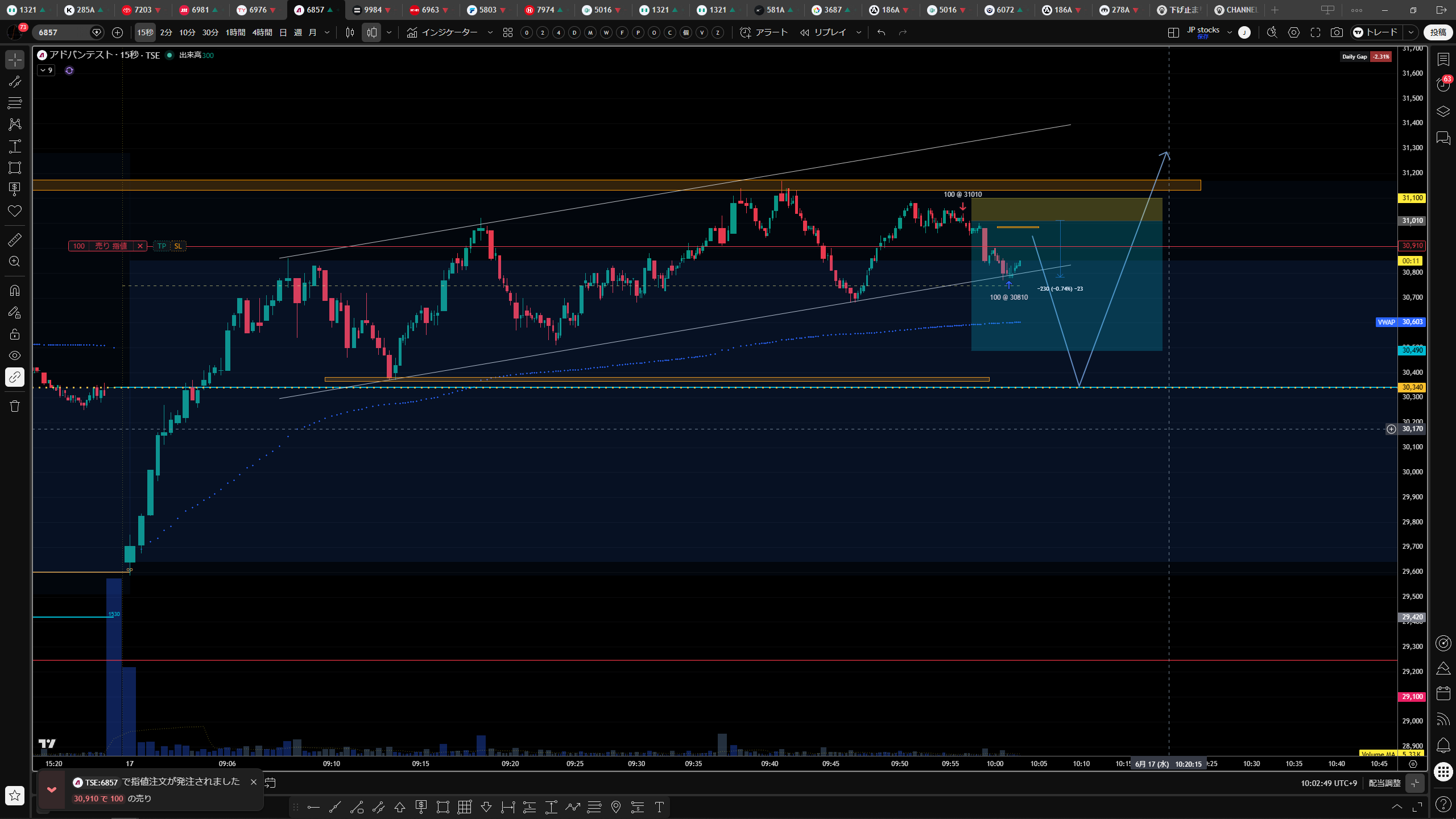The height and width of the screenshot is (819, 1456).
Task: Toggle magnet mode in left toolbar
Action: click(15, 291)
